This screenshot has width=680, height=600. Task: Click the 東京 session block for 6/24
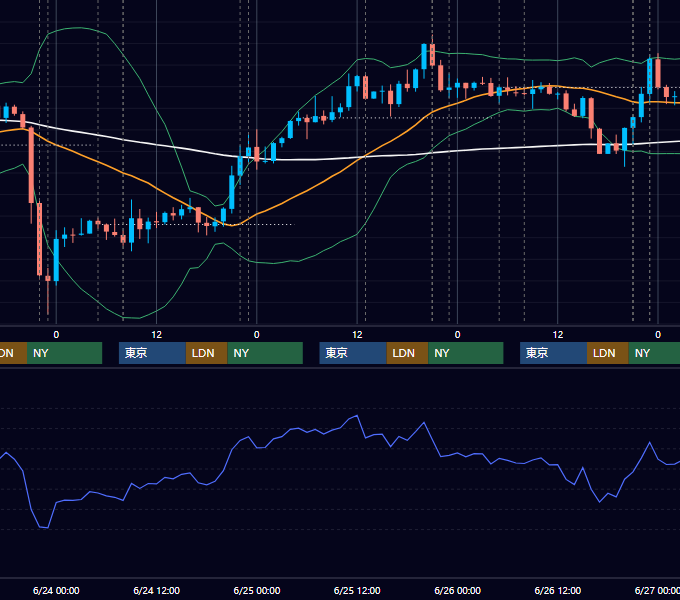[x=152, y=353]
